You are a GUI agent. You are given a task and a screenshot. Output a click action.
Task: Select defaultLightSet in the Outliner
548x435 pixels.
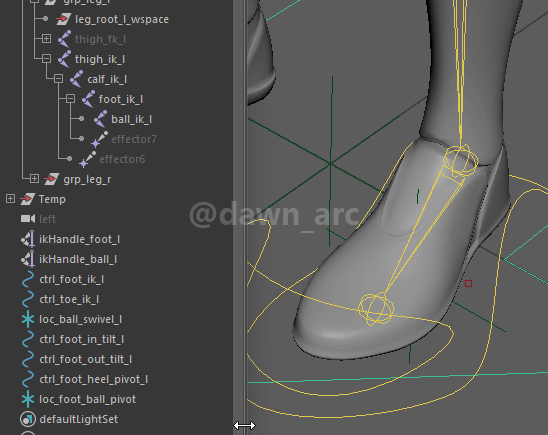coord(79,419)
